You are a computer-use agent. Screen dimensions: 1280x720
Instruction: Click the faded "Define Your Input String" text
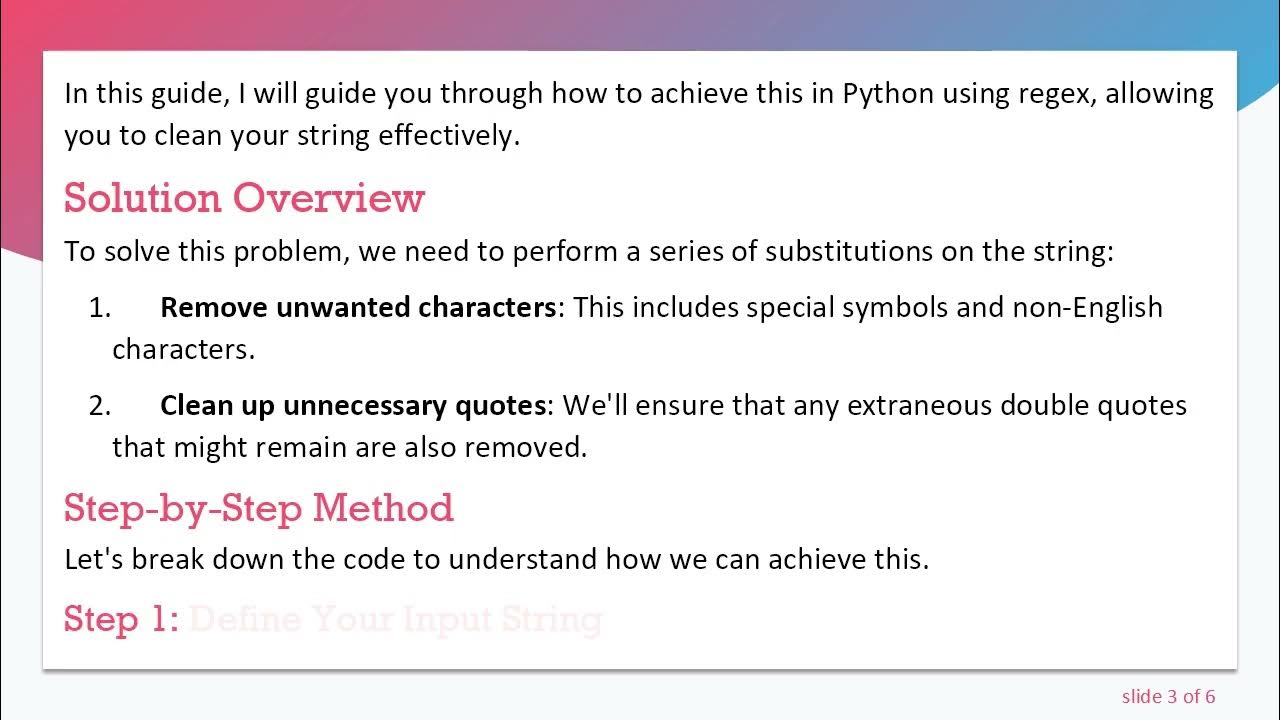click(395, 619)
